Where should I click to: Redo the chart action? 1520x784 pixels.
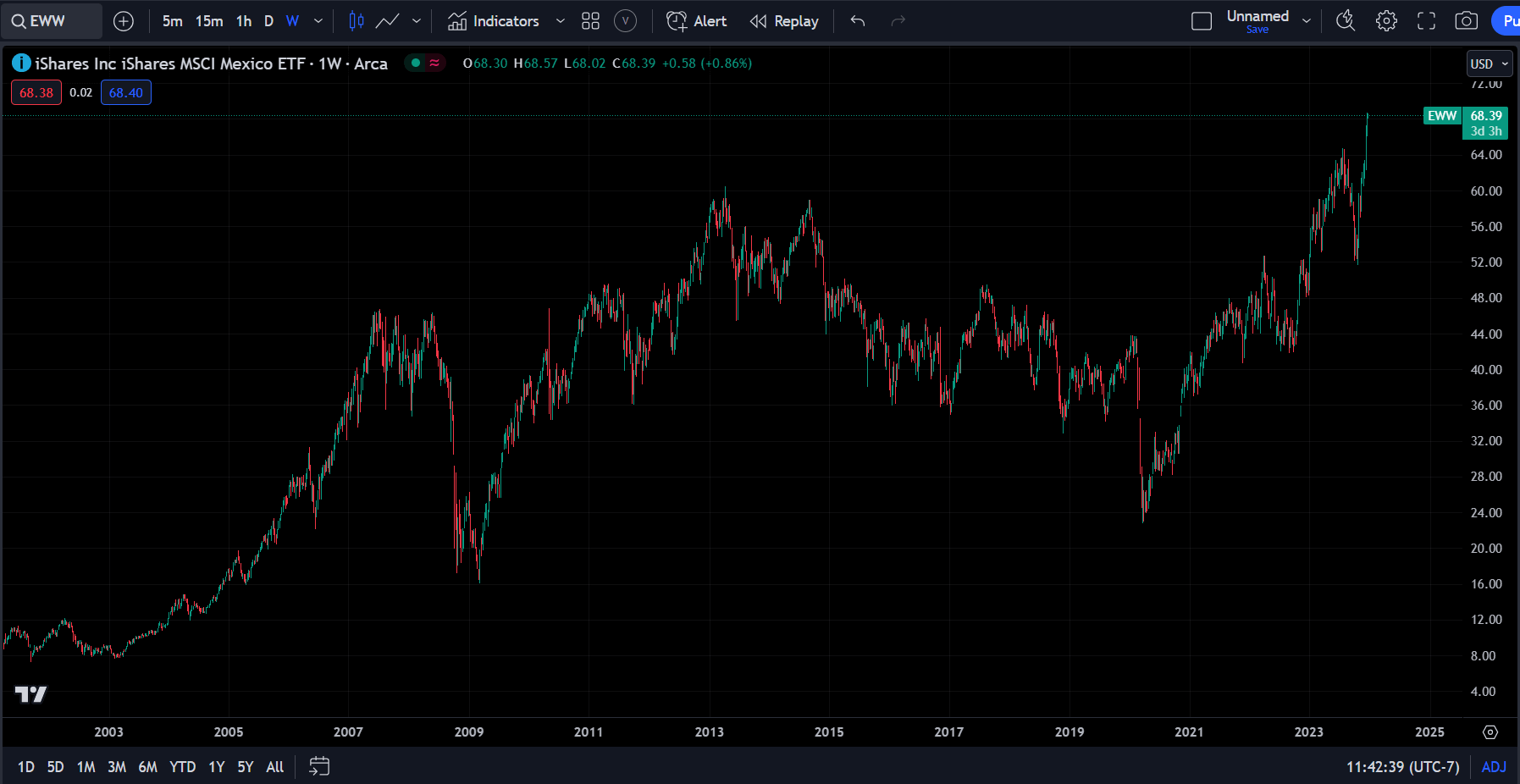point(898,21)
